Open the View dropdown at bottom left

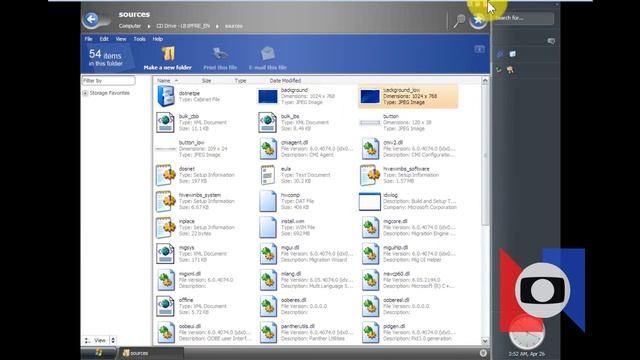pyautogui.click(x=100, y=340)
